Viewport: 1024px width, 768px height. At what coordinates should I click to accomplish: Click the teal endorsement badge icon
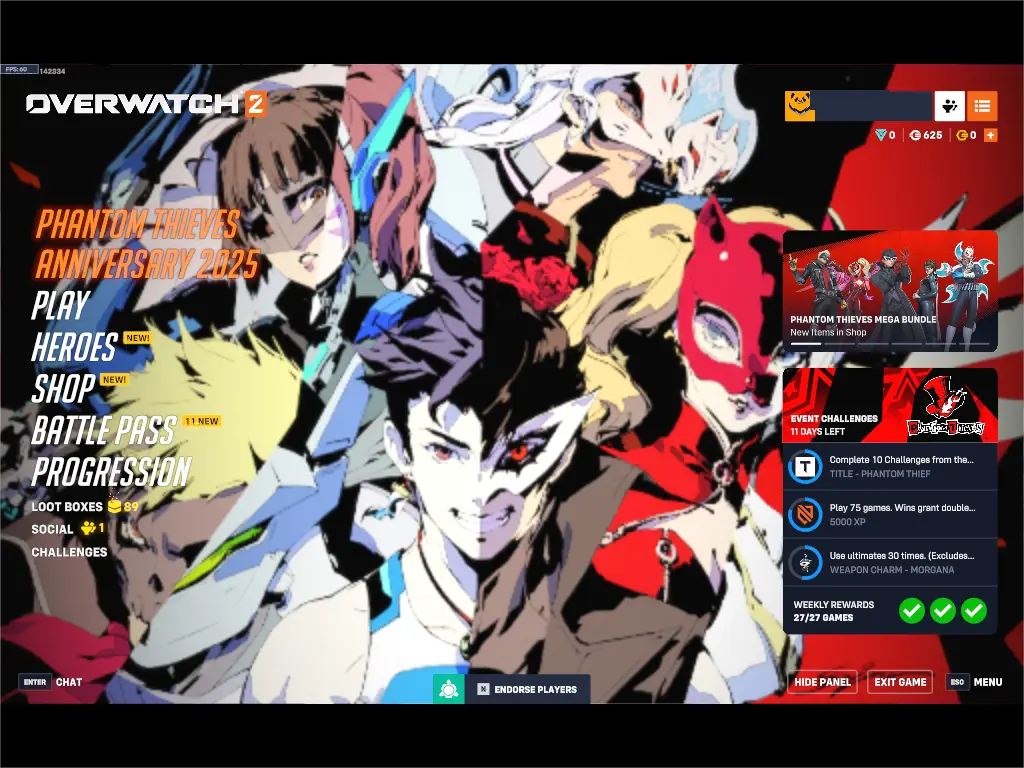449,689
